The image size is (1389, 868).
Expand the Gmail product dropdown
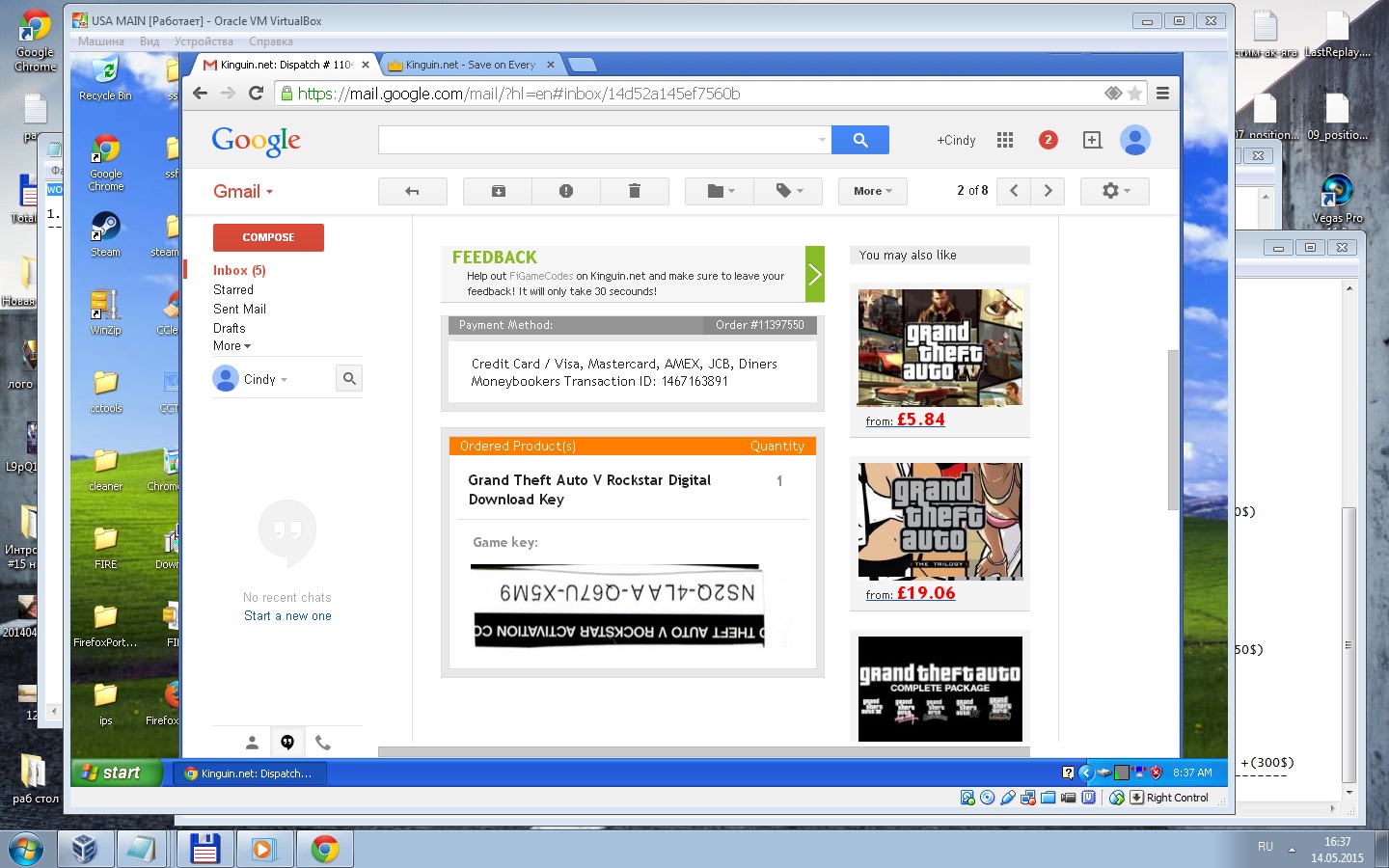coord(243,192)
